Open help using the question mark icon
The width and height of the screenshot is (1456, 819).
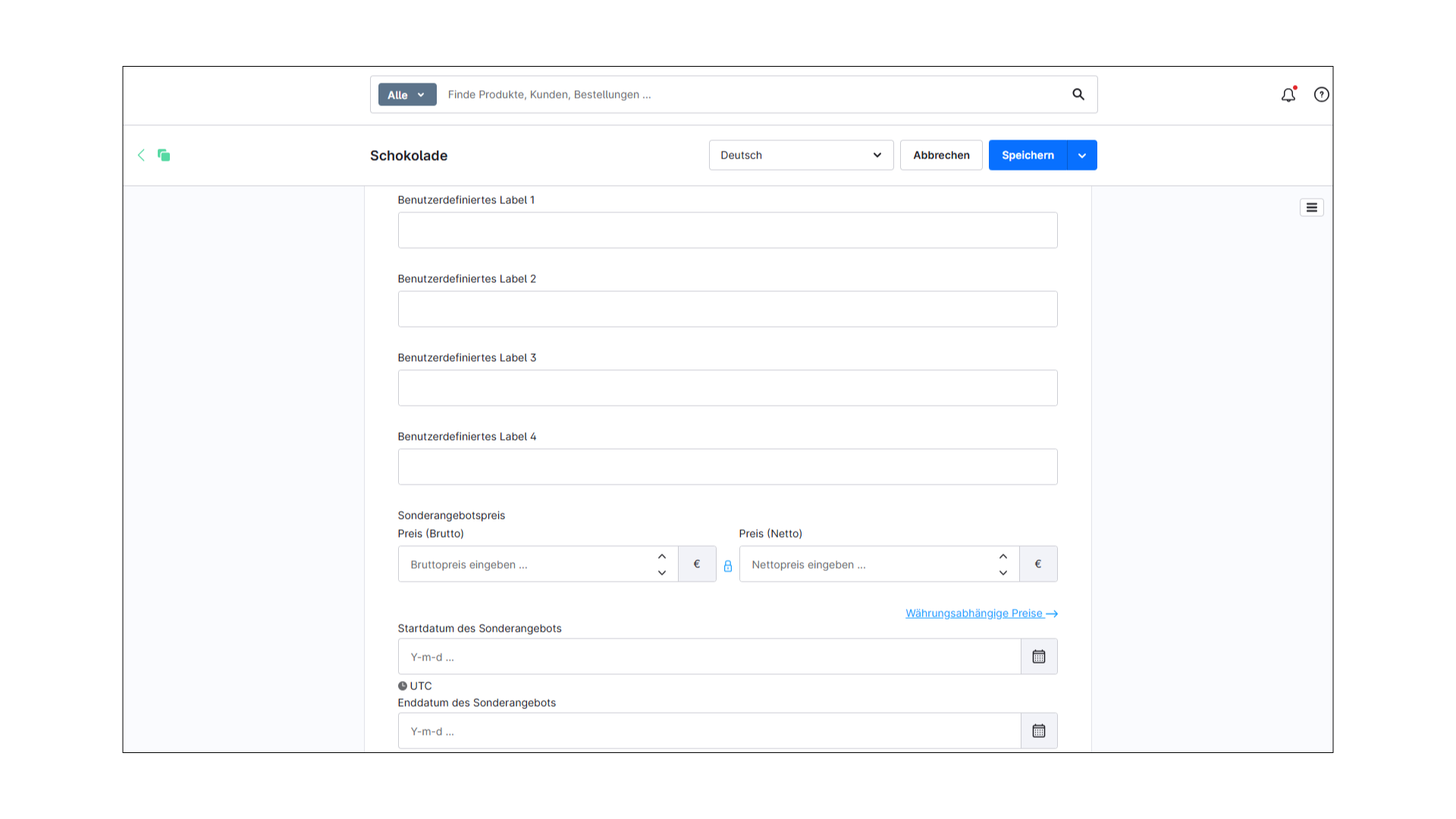pyautogui.click(x=1322, y=95)
